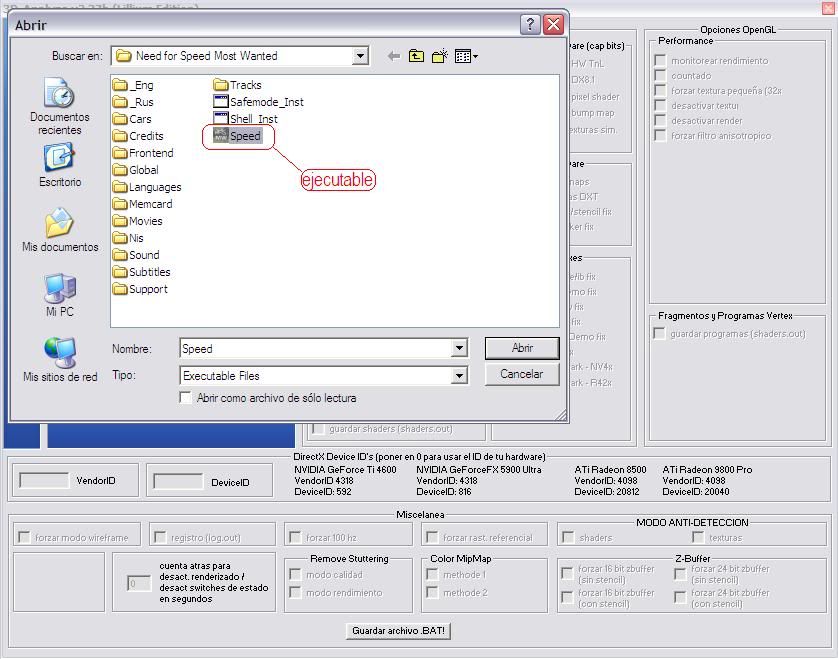Go back to the previous folder
This screenshot has height=659, width=838.
[394, 56]
